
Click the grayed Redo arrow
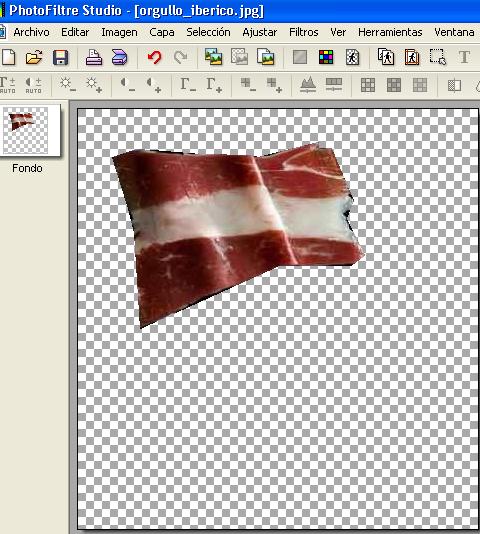point(180,57)
